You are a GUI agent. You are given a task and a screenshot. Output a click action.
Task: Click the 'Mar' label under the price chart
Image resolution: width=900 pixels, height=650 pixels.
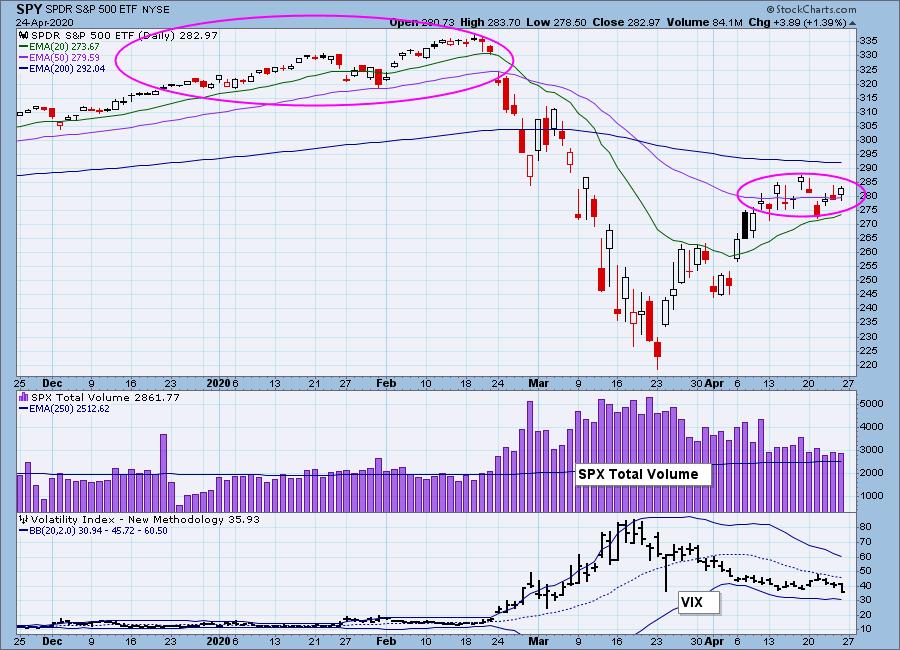tap(538, 383)
